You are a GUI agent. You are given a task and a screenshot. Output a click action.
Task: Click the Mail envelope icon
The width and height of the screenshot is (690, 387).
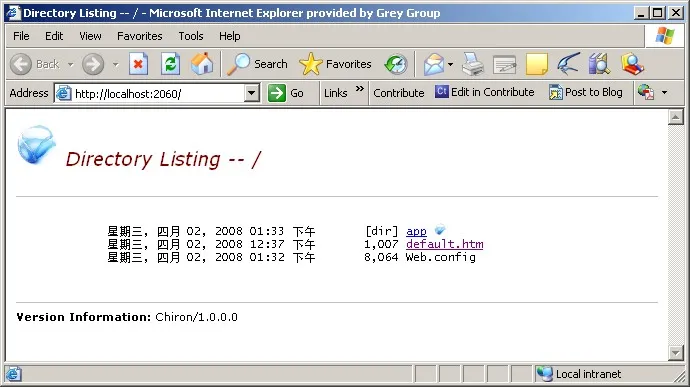[x=434, y=64]
